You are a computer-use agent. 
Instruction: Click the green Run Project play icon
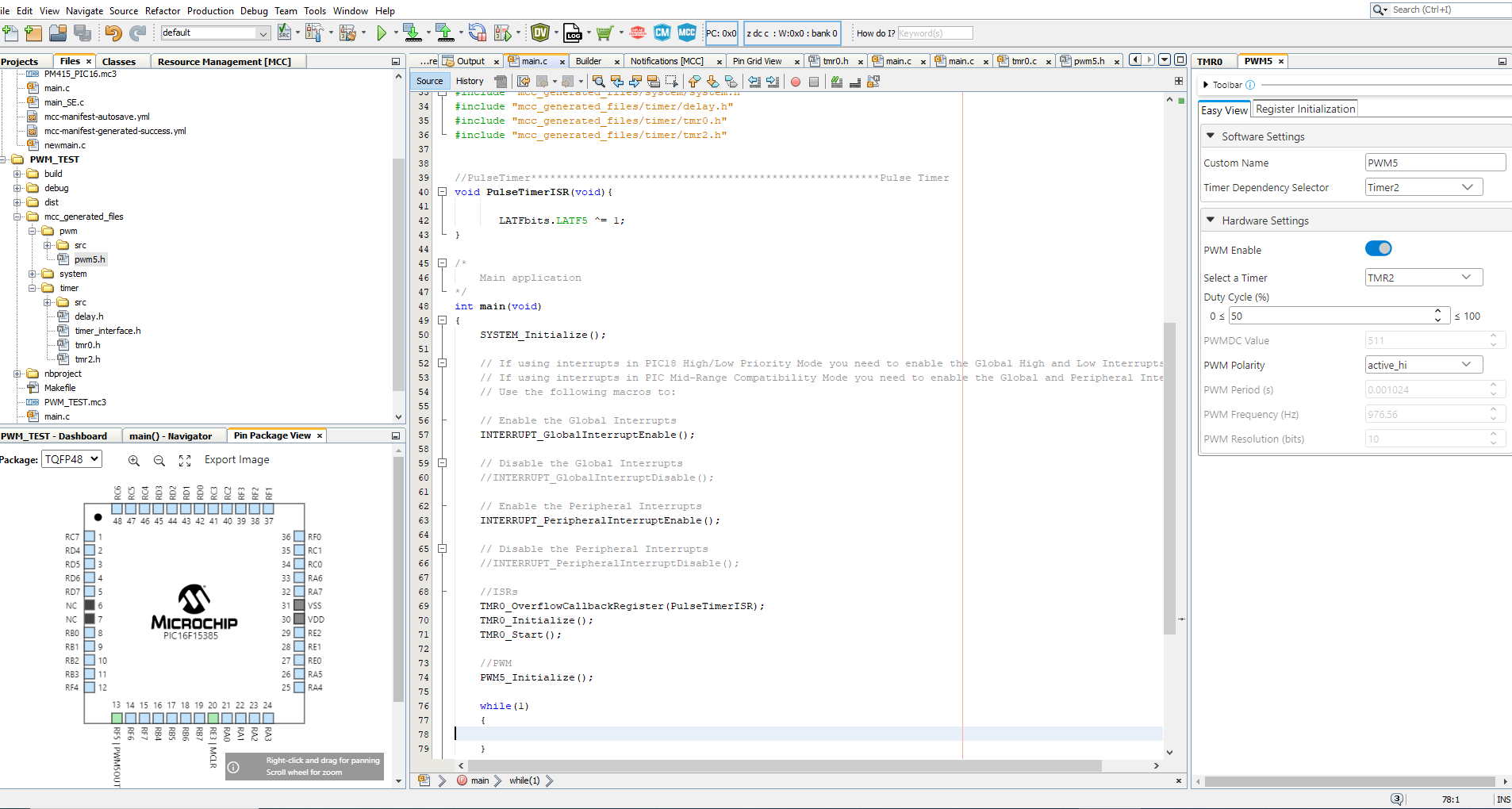pos(382,33)
